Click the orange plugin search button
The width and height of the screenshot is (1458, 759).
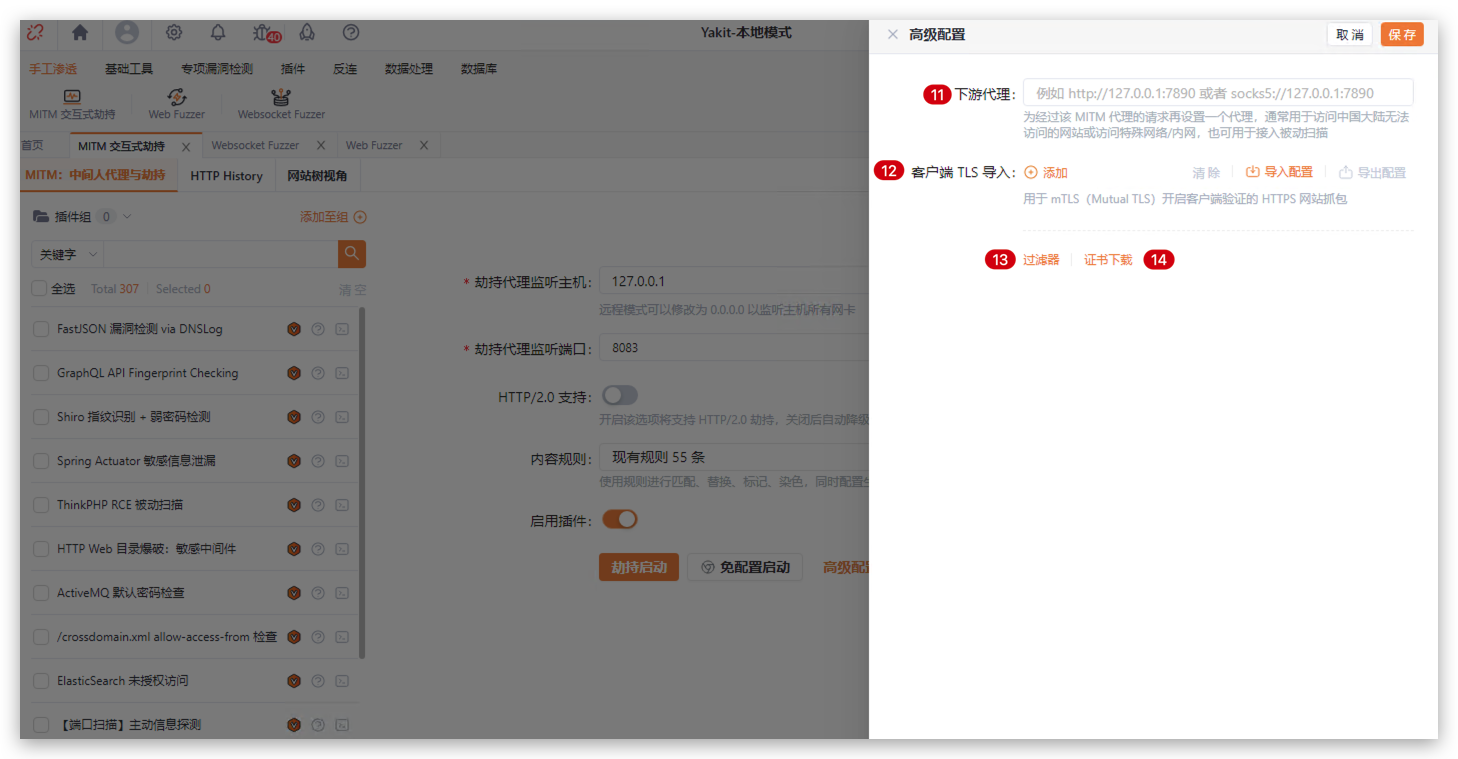pos(351,254)
